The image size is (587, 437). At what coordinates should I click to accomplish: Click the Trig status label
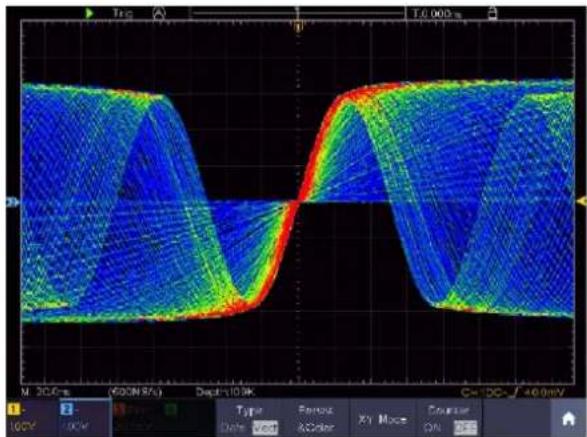(122, 14)
